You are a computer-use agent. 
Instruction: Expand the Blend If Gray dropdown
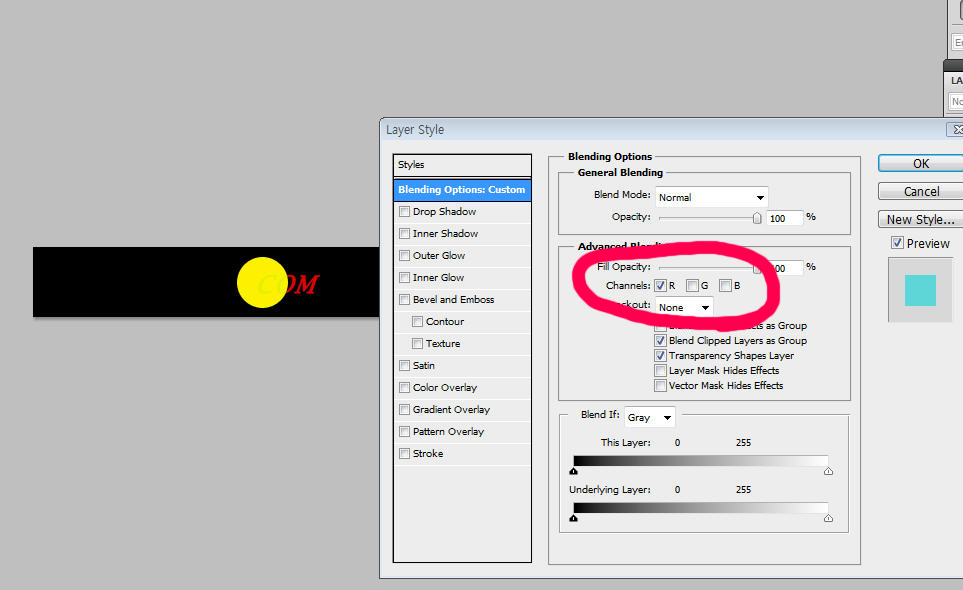(650, 417)
